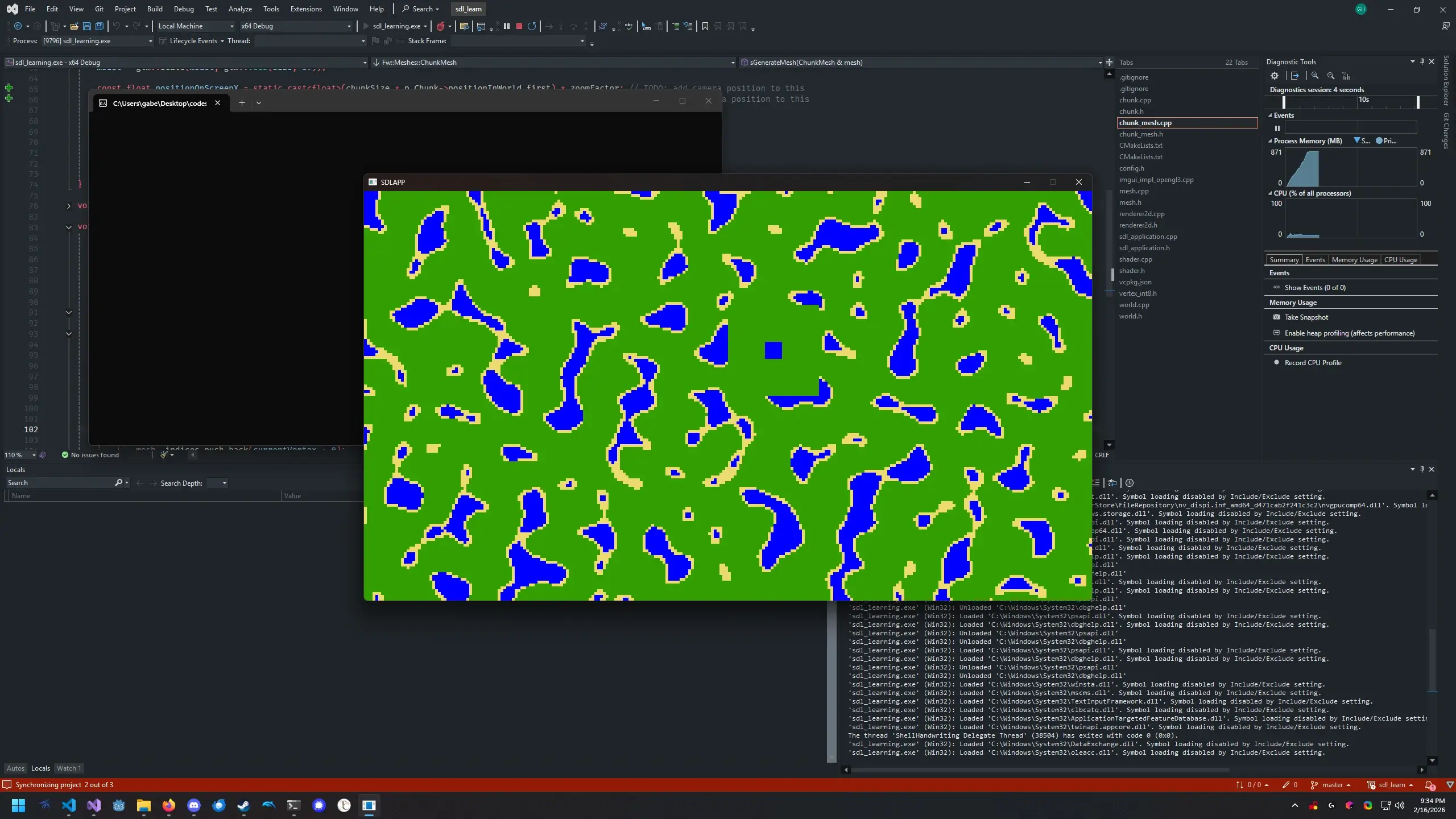Click Take Snapshot link
This screenshot has width=1456, height=819.
click(x=1306, y=317)
